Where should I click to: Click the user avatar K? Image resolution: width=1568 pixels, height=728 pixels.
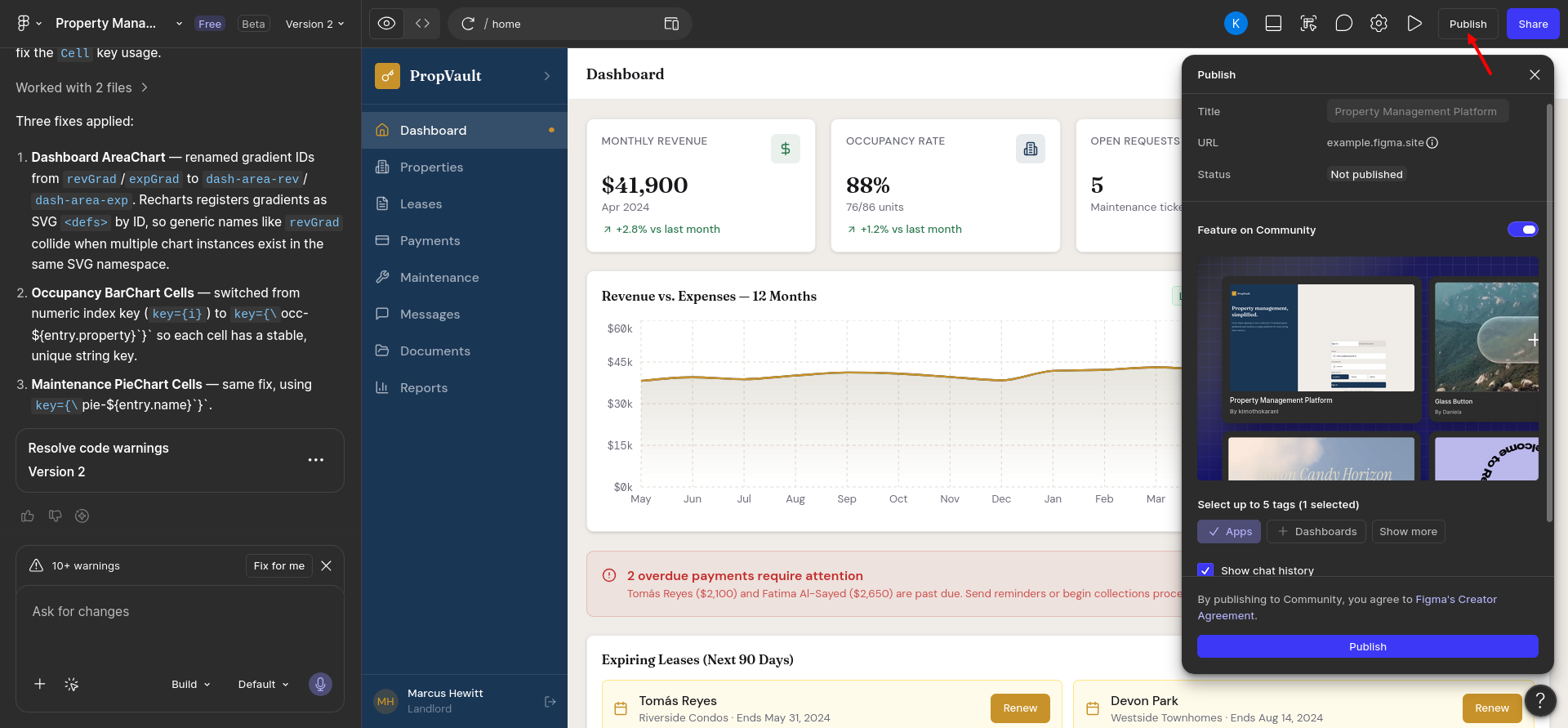coord(1236,24)
